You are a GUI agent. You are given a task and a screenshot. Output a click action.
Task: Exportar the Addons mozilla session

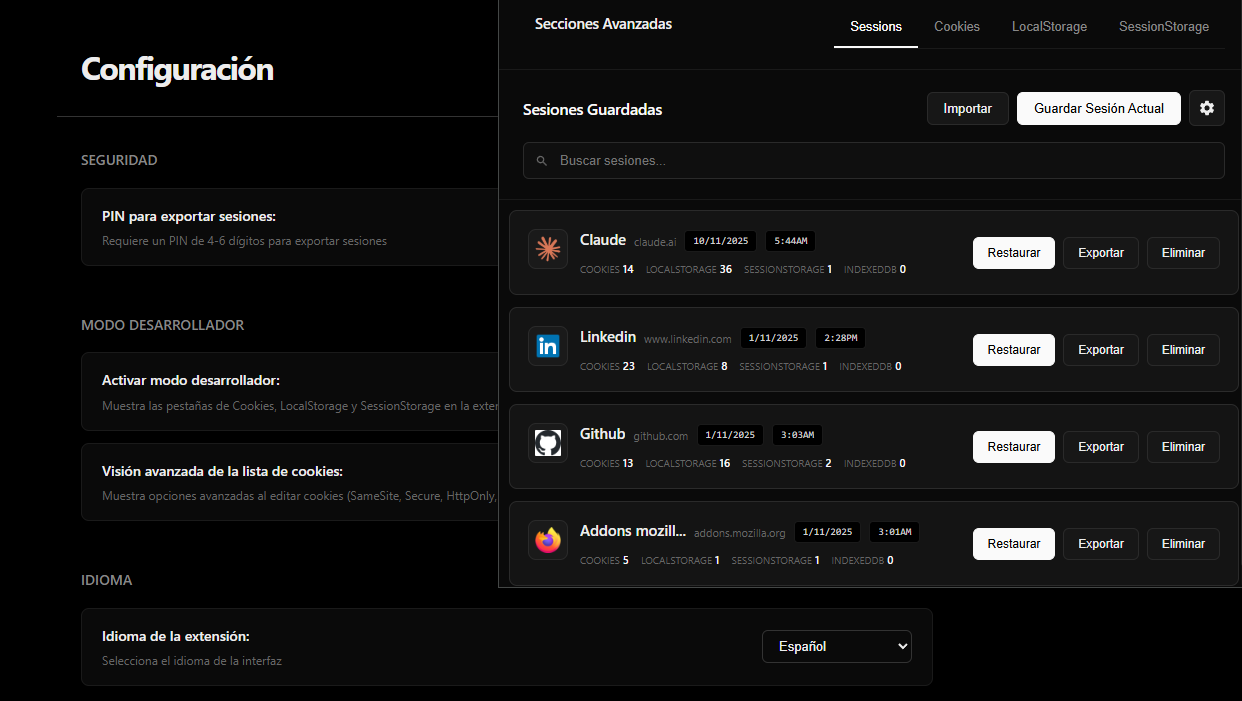pyautogui.click(x=1100, y=543)
